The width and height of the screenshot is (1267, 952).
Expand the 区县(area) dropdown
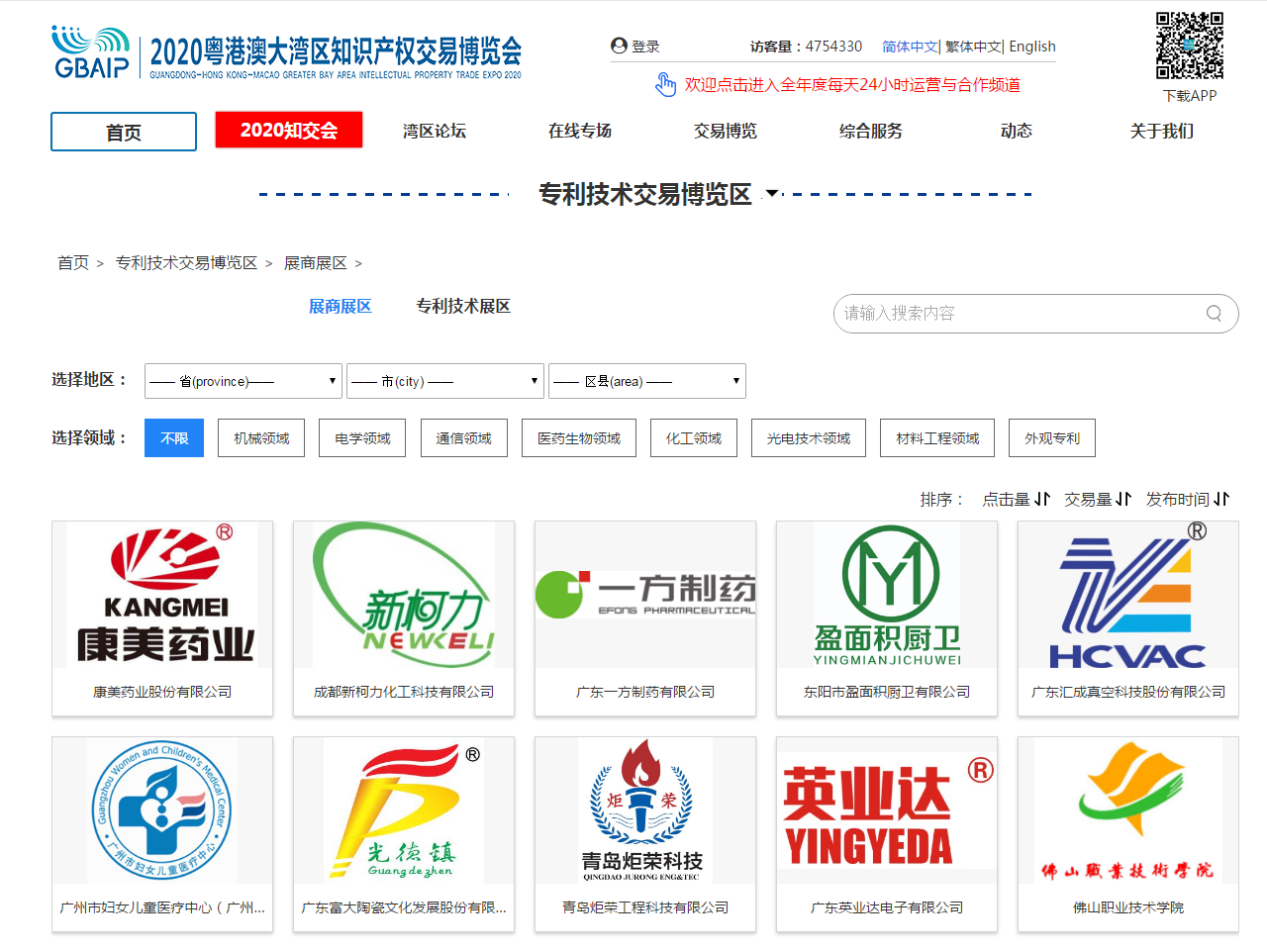pyautogui.click(x=647, y=381)
